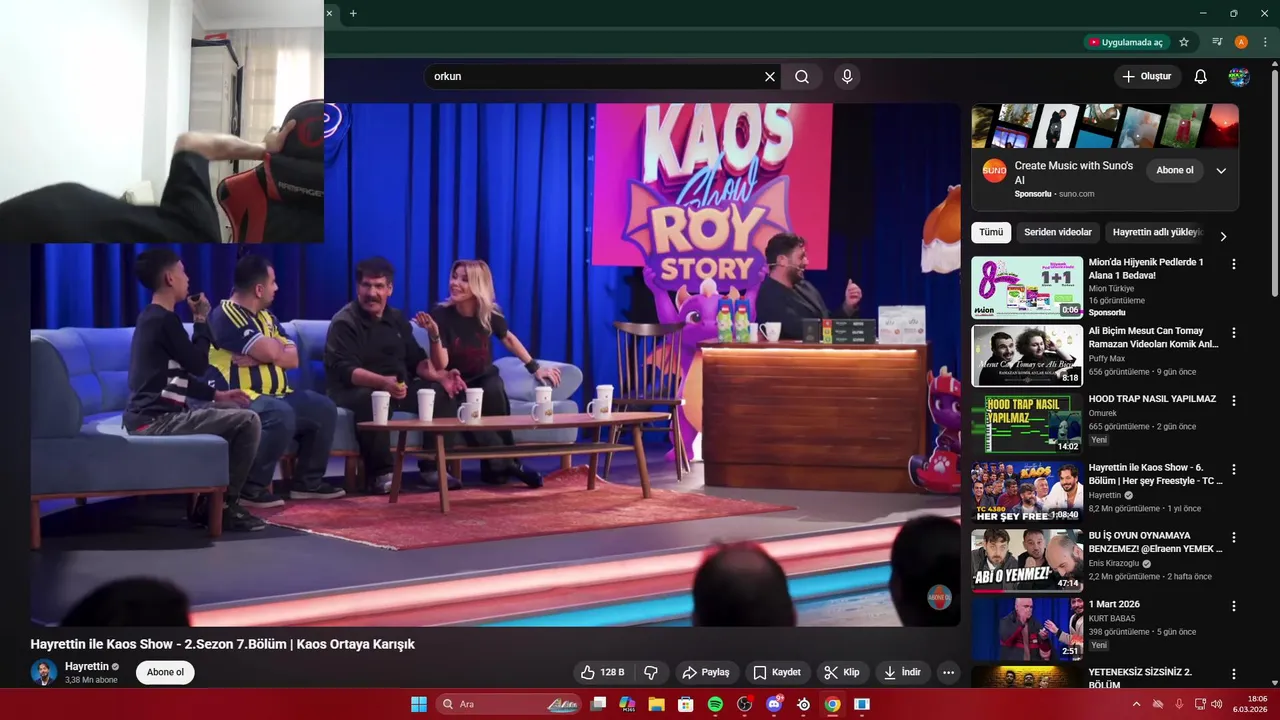Open options menu for HOOD TRAP NASIL YAPILMAZ
The width and height of the screenshot is (1280, 720).
[1233, 400]
